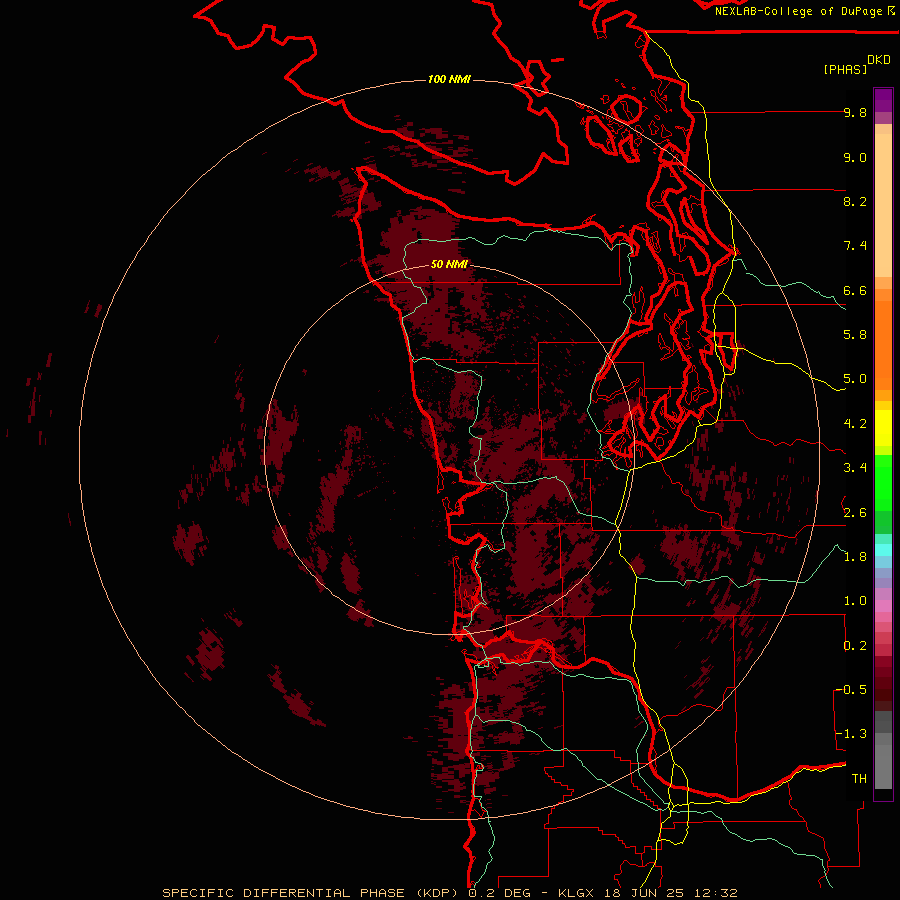This screenshot has width=900, height=900.
Task: Select the yellow color bar segment near 4.2
Action: click(883, 428)
